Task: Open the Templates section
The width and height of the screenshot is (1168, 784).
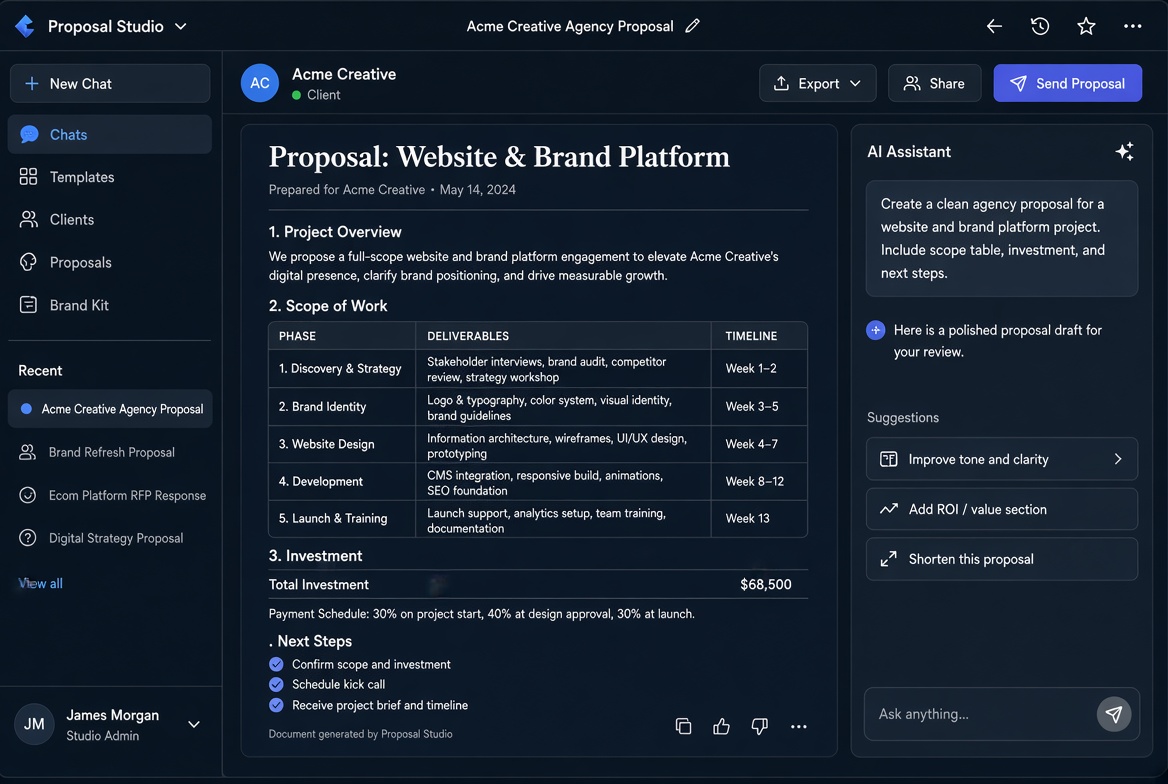Action: click(x=110, y=177)
